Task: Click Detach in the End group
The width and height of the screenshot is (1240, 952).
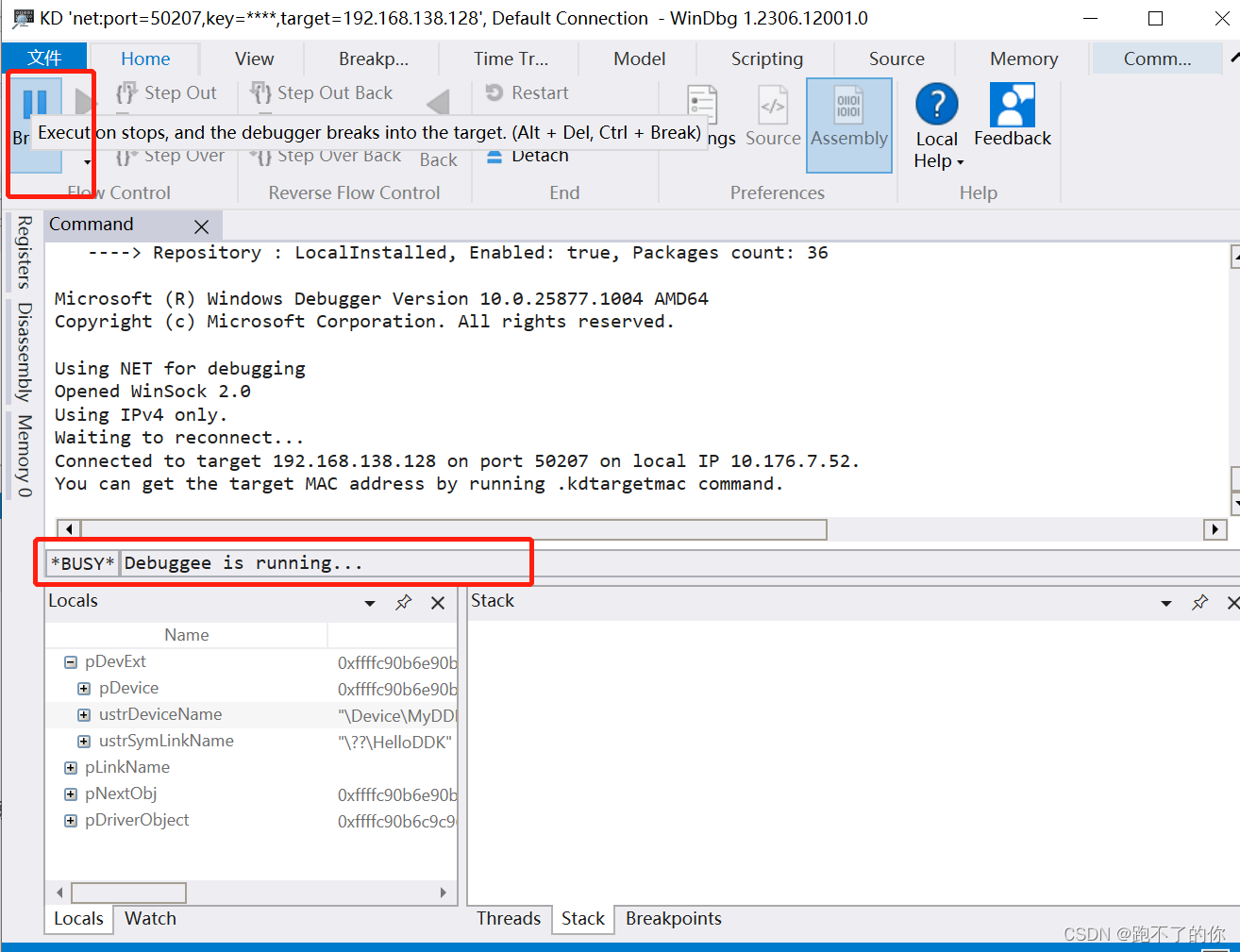Action: point(528,156)
